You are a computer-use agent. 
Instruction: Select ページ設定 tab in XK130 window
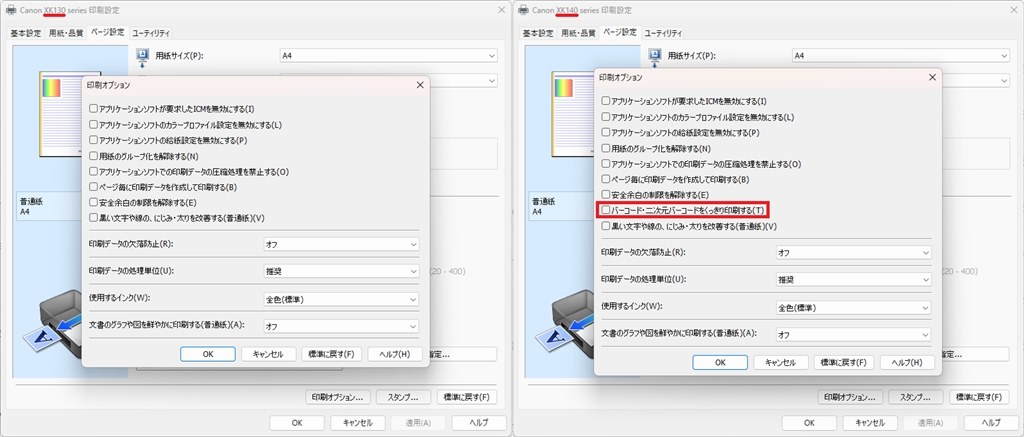click(108, 31)
